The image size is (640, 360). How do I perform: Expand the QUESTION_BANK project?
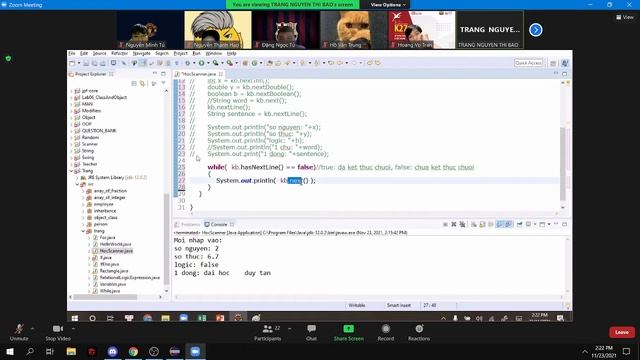click(x=71, y=131)
